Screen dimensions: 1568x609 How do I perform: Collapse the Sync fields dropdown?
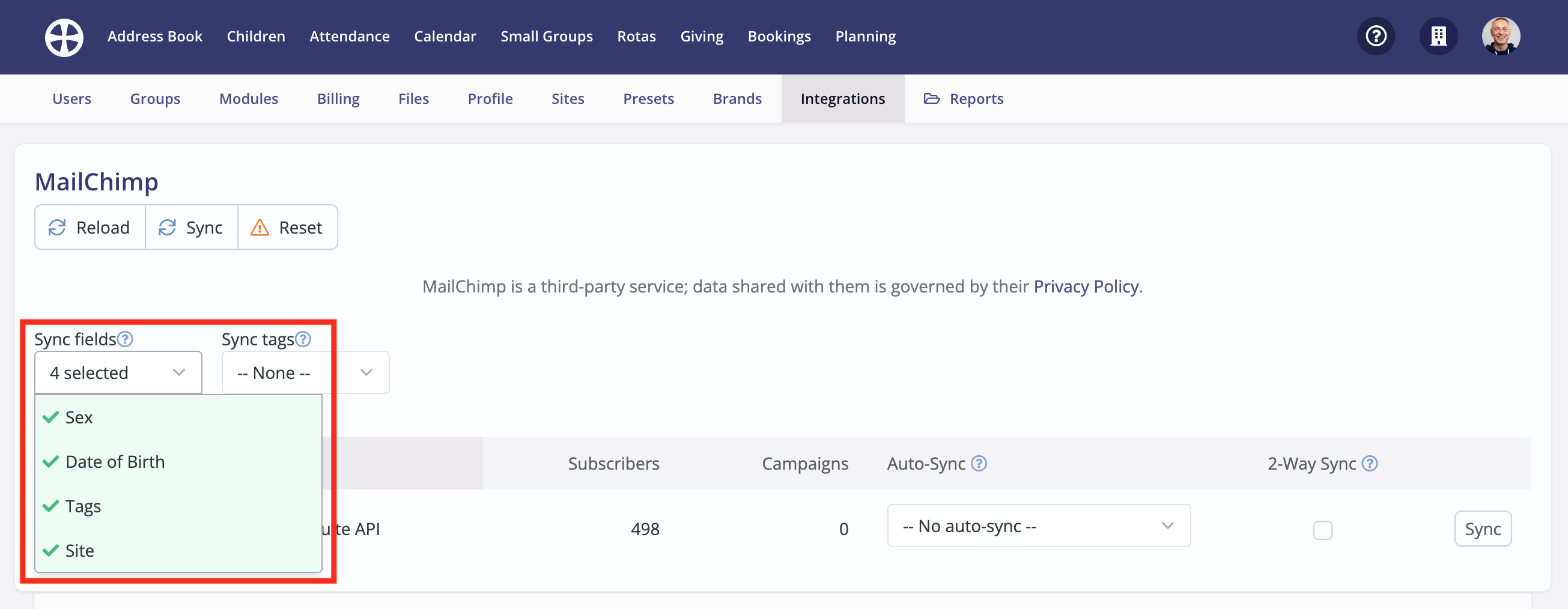(118, 372)
